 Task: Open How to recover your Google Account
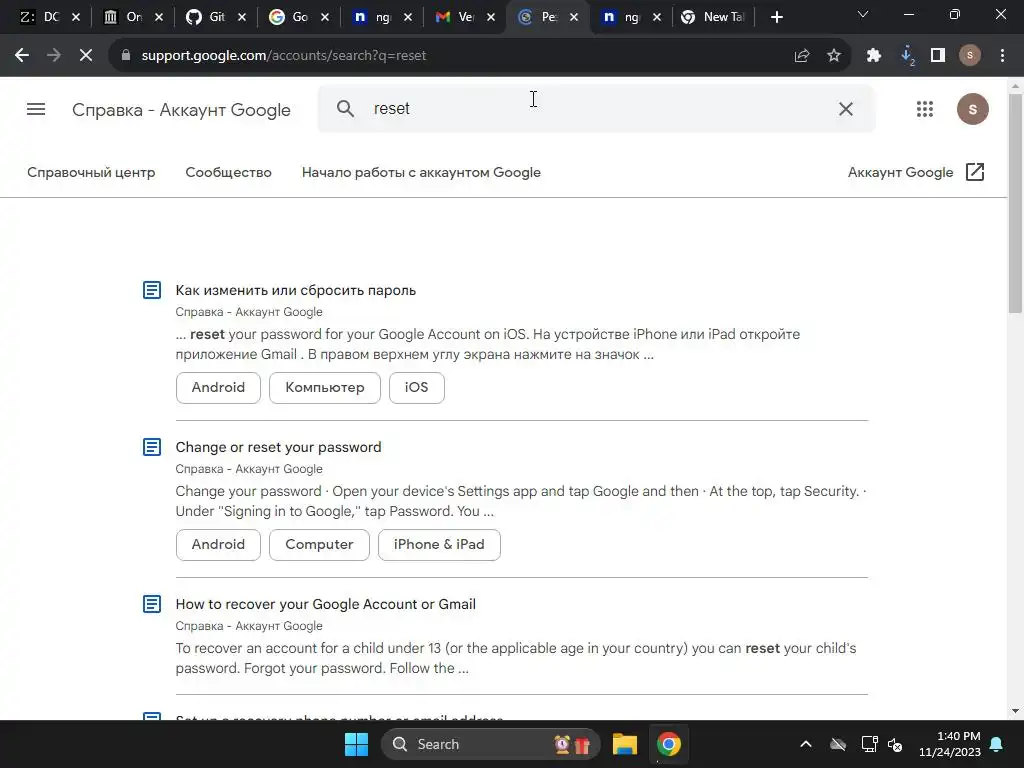tap(325, 604)
